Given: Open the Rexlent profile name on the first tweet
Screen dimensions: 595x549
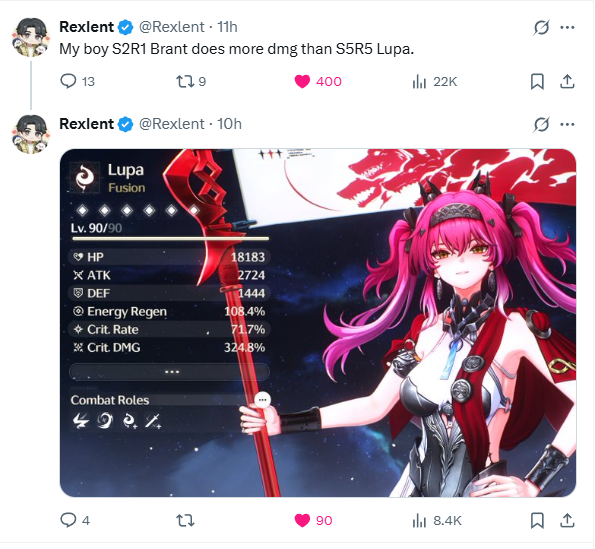Looking at the screenshot, I should click(87, 27).
